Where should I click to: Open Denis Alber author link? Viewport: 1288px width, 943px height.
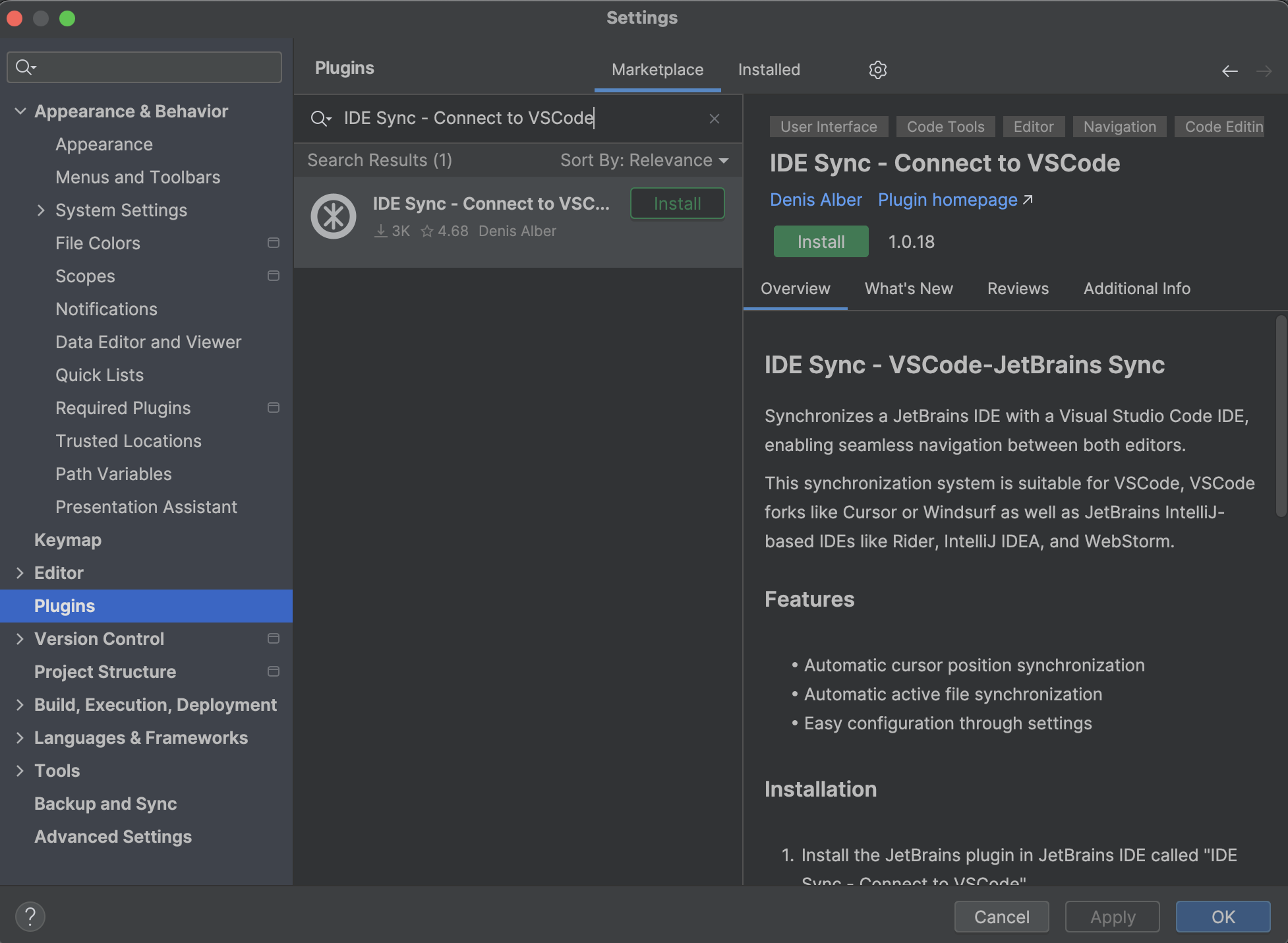tap(815, 200)
